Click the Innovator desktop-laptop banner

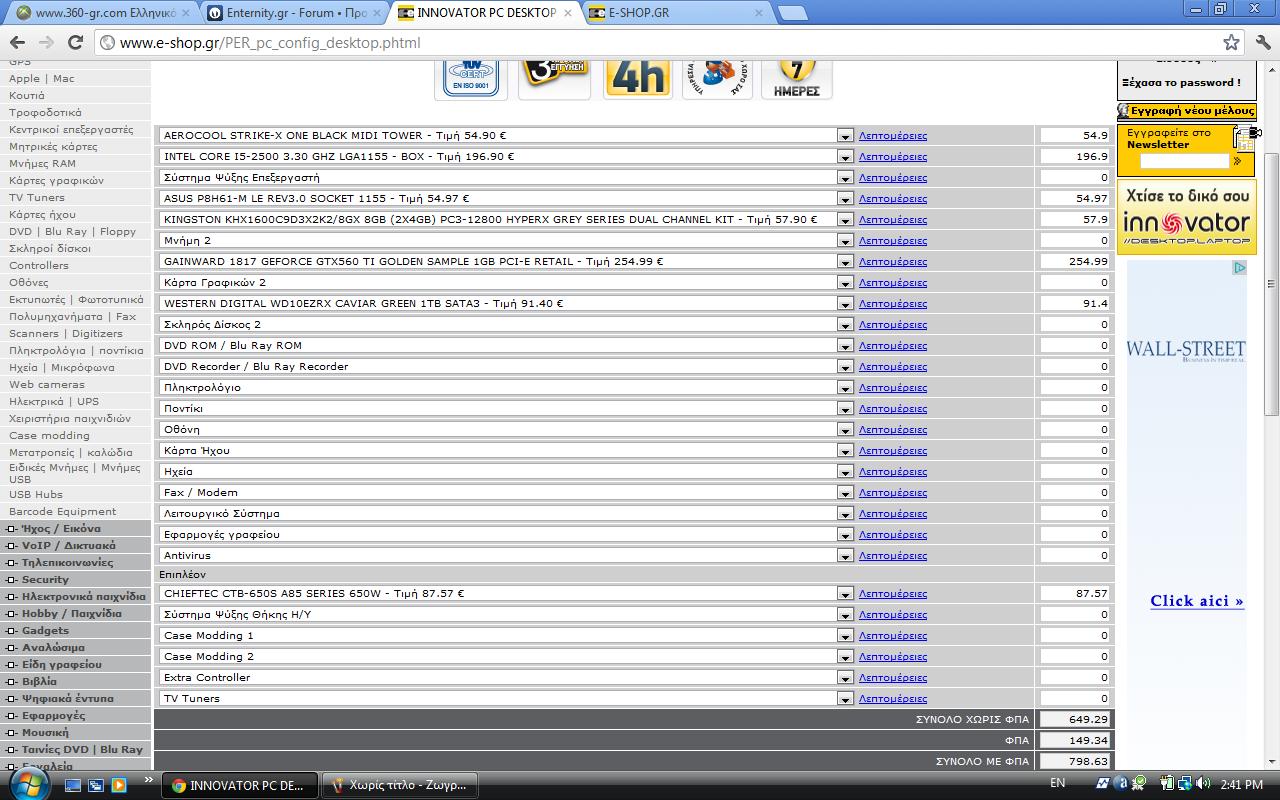click(1187, 217)
